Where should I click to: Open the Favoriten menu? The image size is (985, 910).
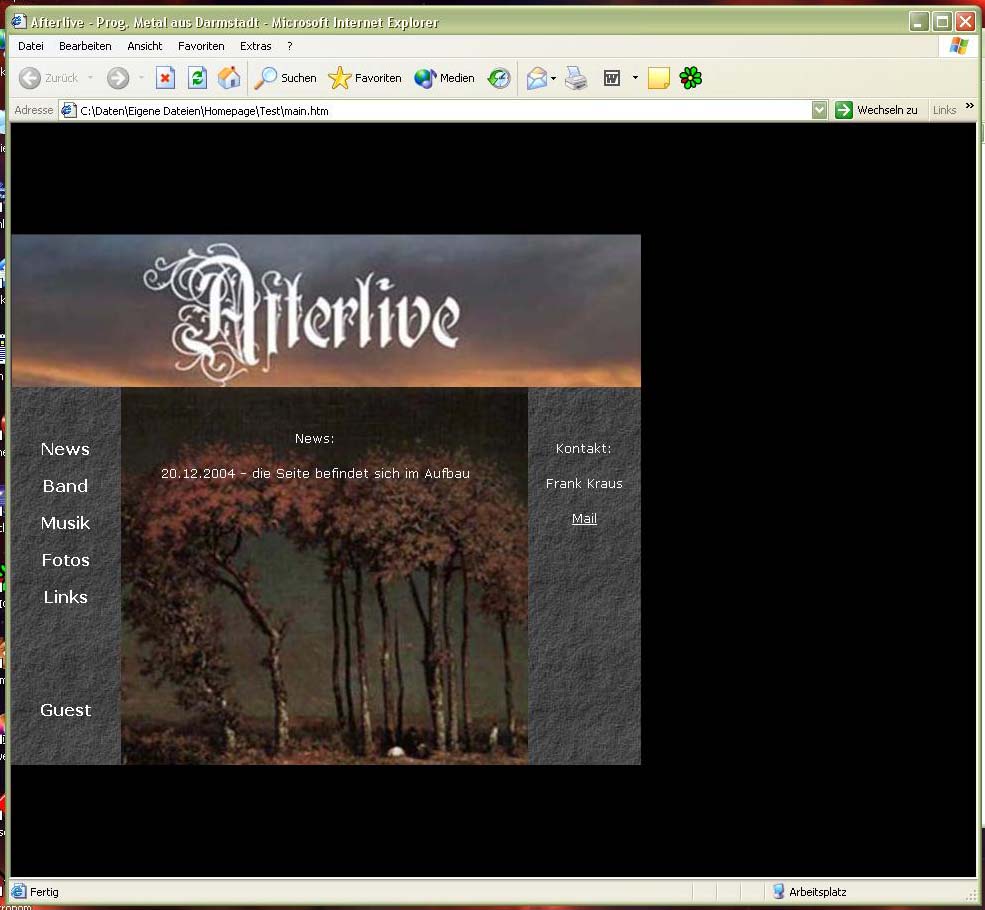201,46
